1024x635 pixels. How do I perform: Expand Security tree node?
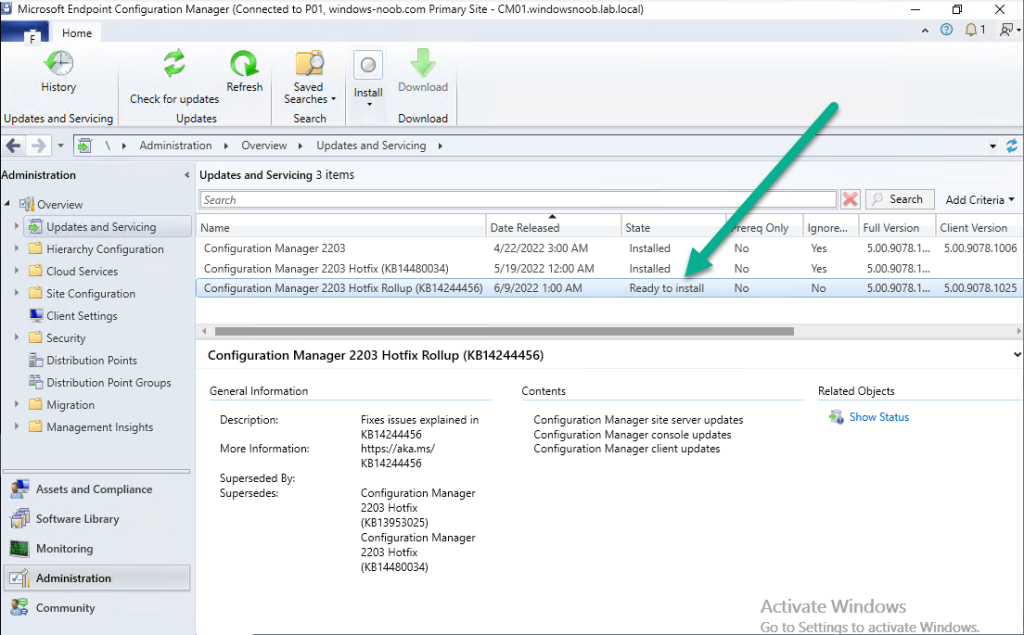(16, 337)
